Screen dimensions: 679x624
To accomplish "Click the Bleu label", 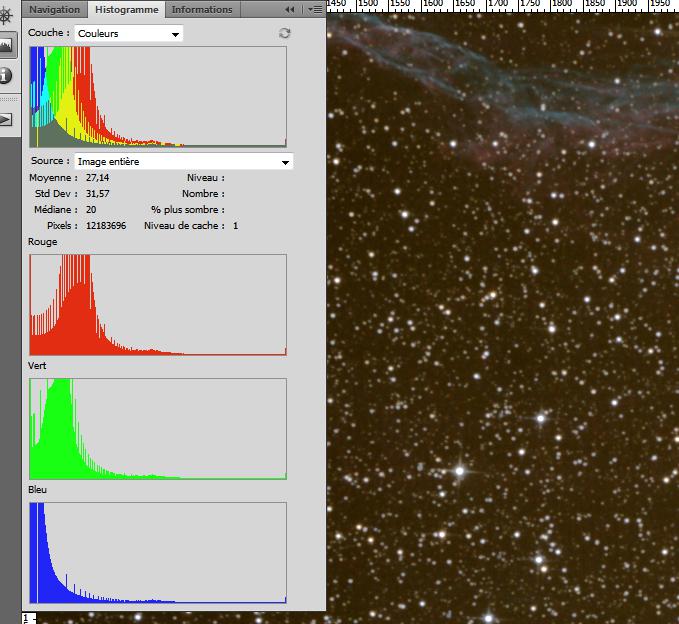I will point(37,489).
